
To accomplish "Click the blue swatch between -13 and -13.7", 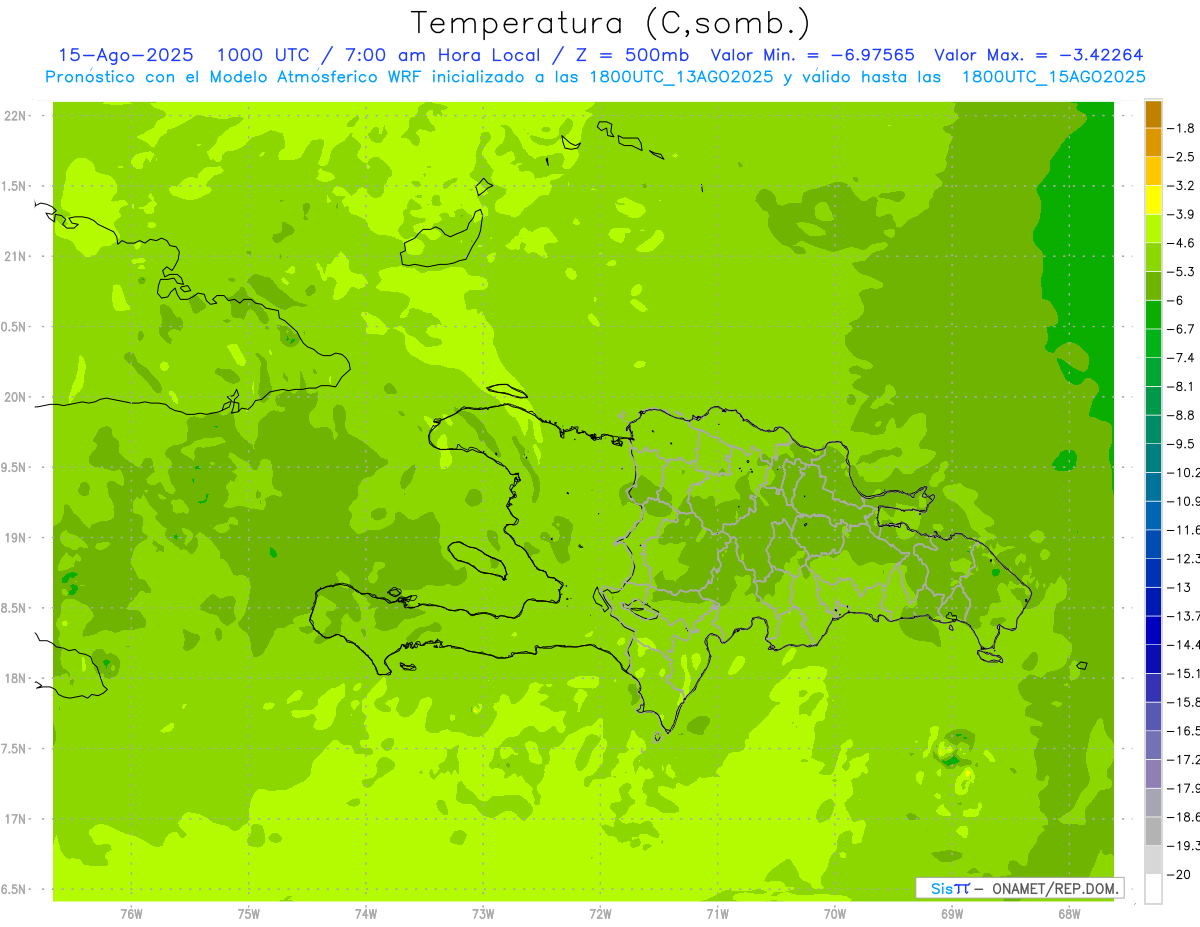I will coord(1153,601).
